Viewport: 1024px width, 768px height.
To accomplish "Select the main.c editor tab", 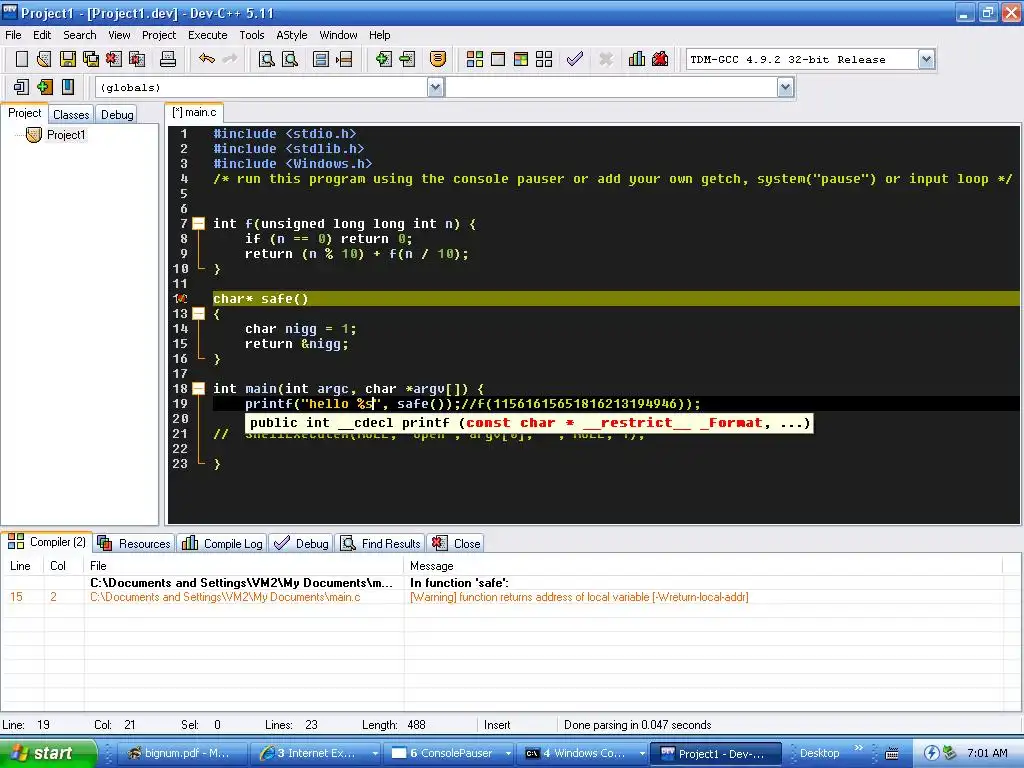I will coord(194,112).
